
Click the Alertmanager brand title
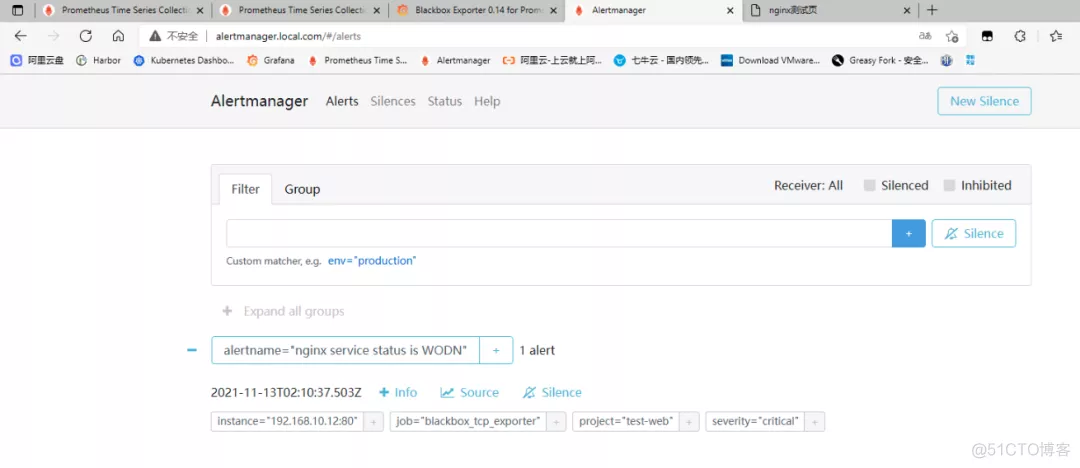click(x=259, y=101)
